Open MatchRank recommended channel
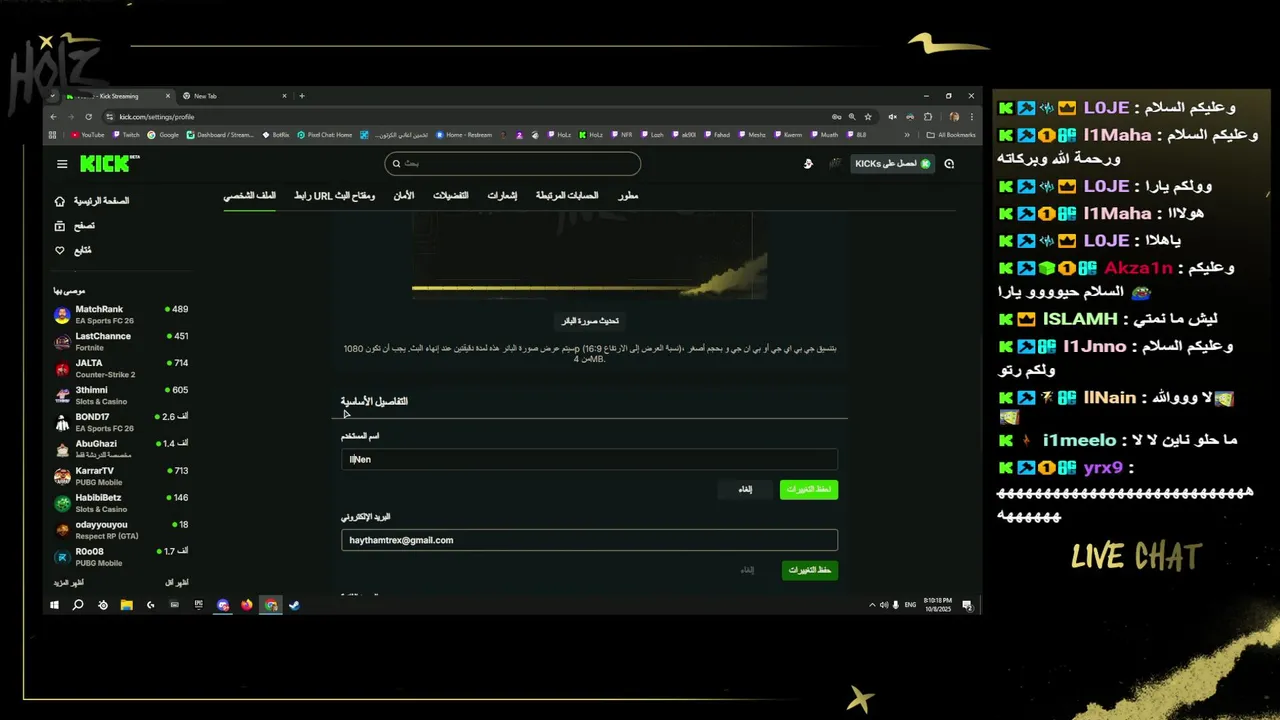 point(121,315)
